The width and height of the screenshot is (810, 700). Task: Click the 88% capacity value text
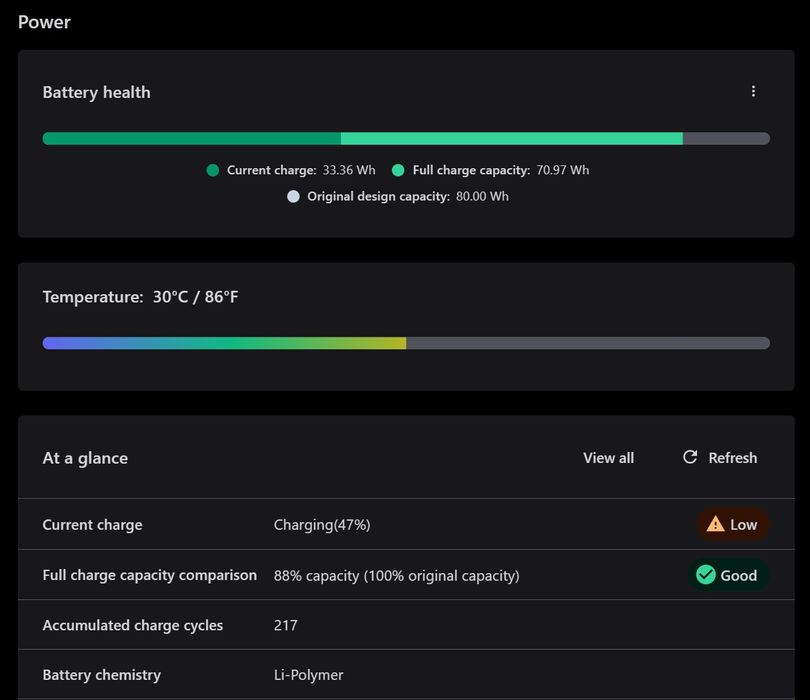click(x=396, y=575)
